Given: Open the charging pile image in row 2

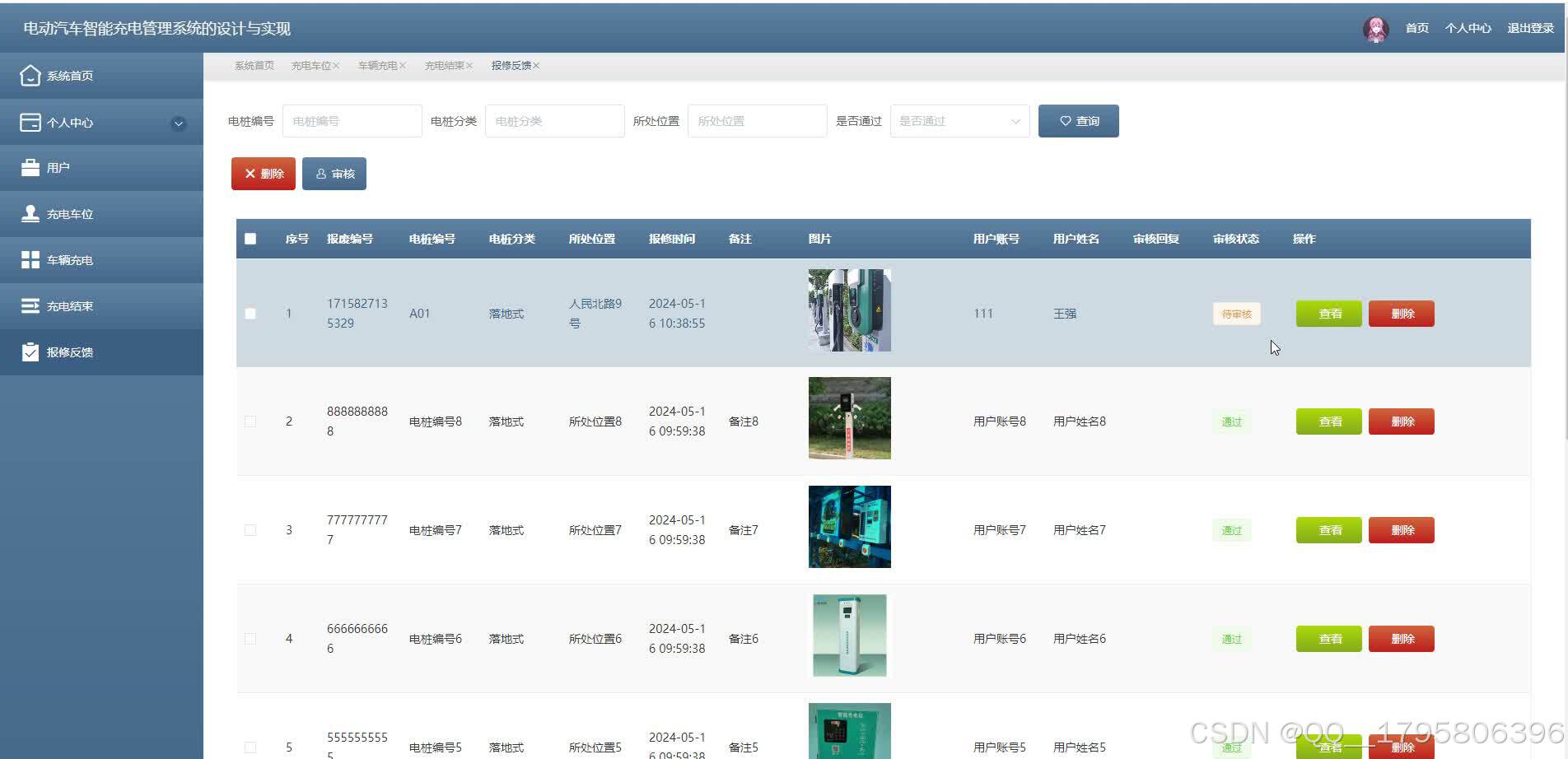Looking at the screenshot, I should tap(850, 418).
